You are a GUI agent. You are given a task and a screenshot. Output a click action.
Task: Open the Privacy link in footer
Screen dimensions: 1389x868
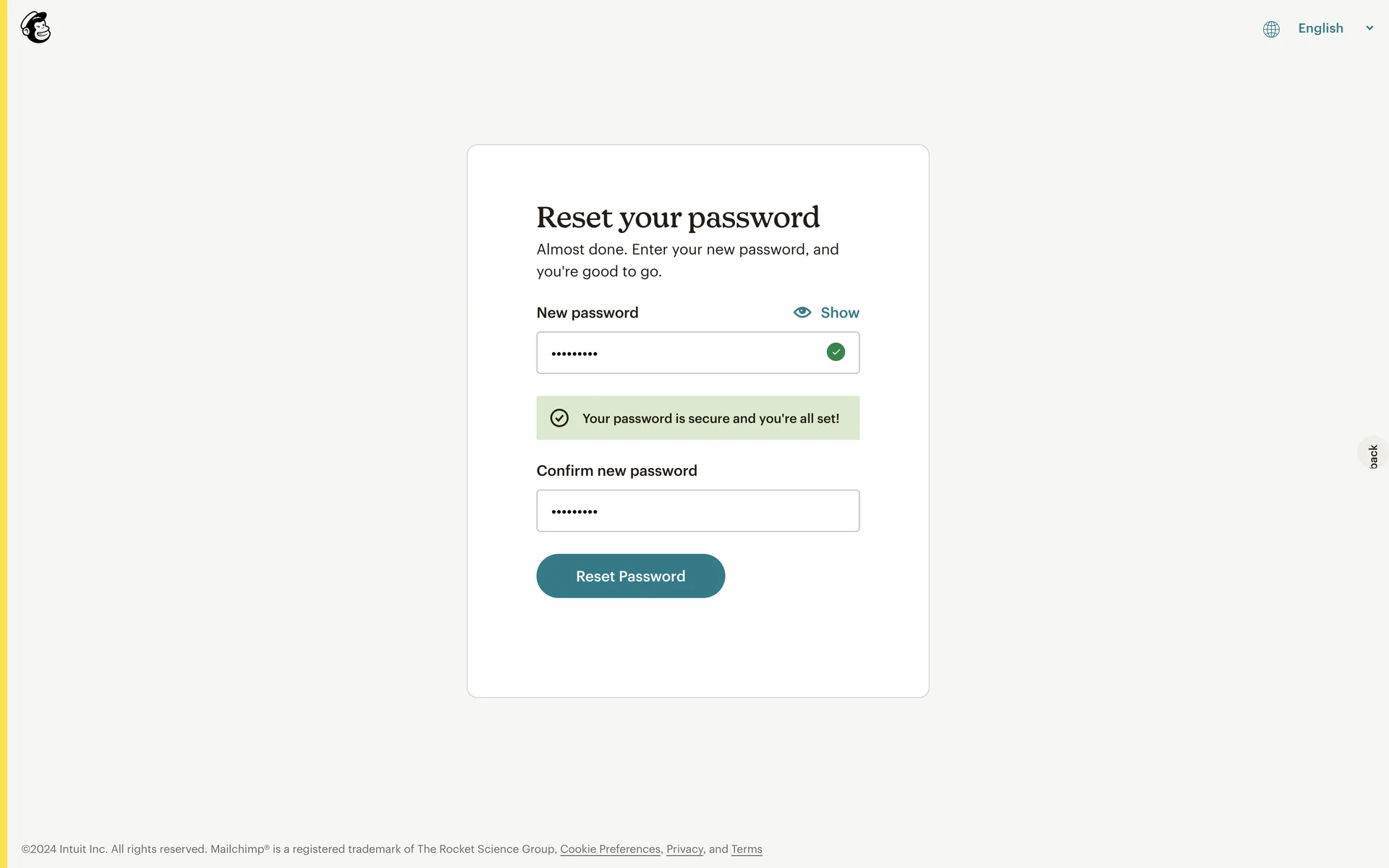click(684, 849)
